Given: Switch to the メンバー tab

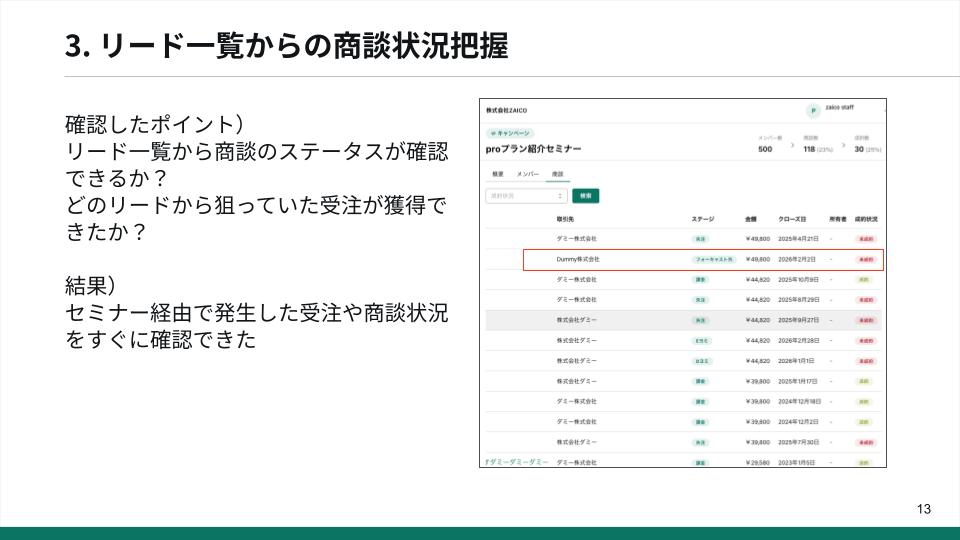Looking at the screenshot, I should [528, 174].
